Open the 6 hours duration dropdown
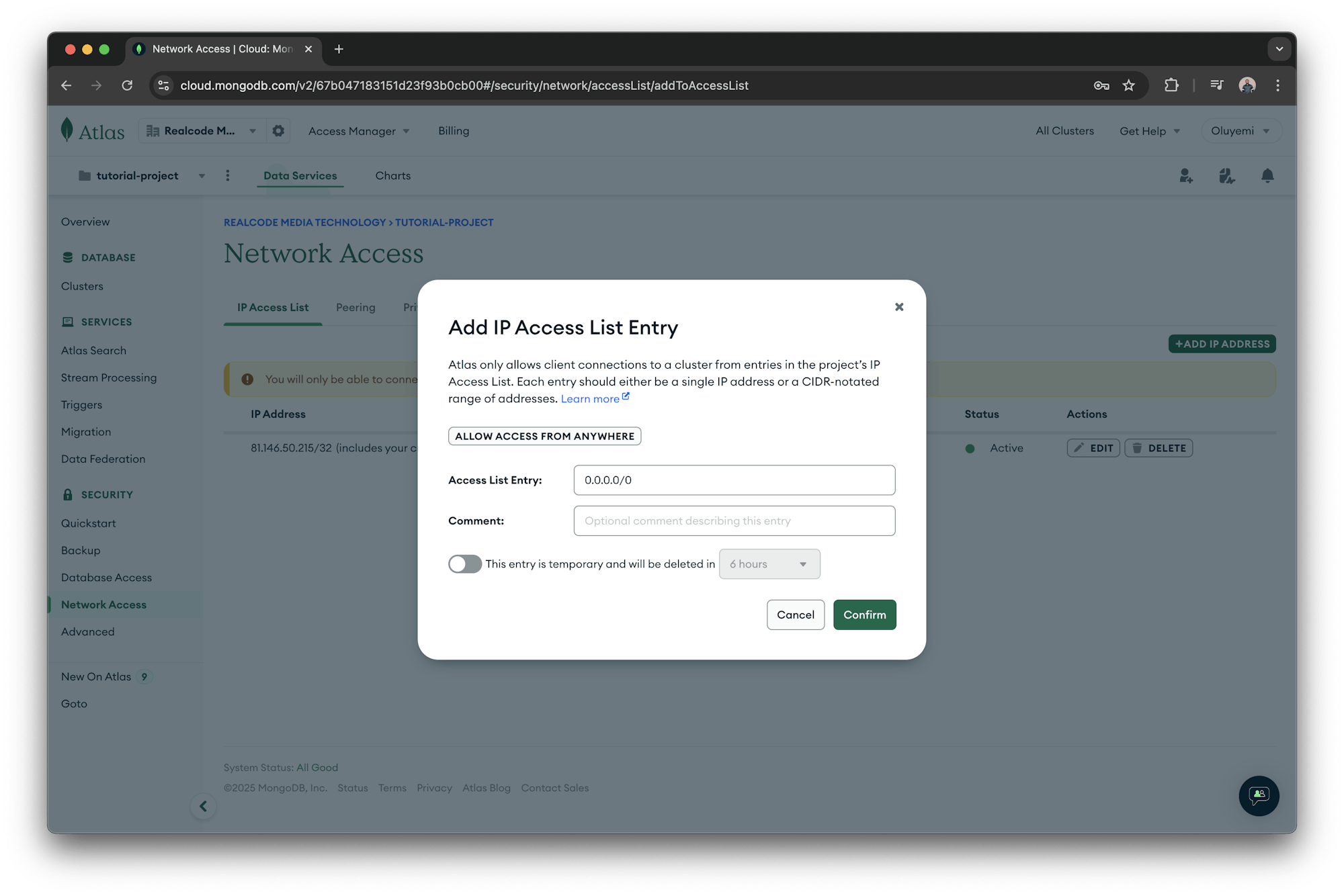Viewport: 1344px width, 896px height. point(769,564)
